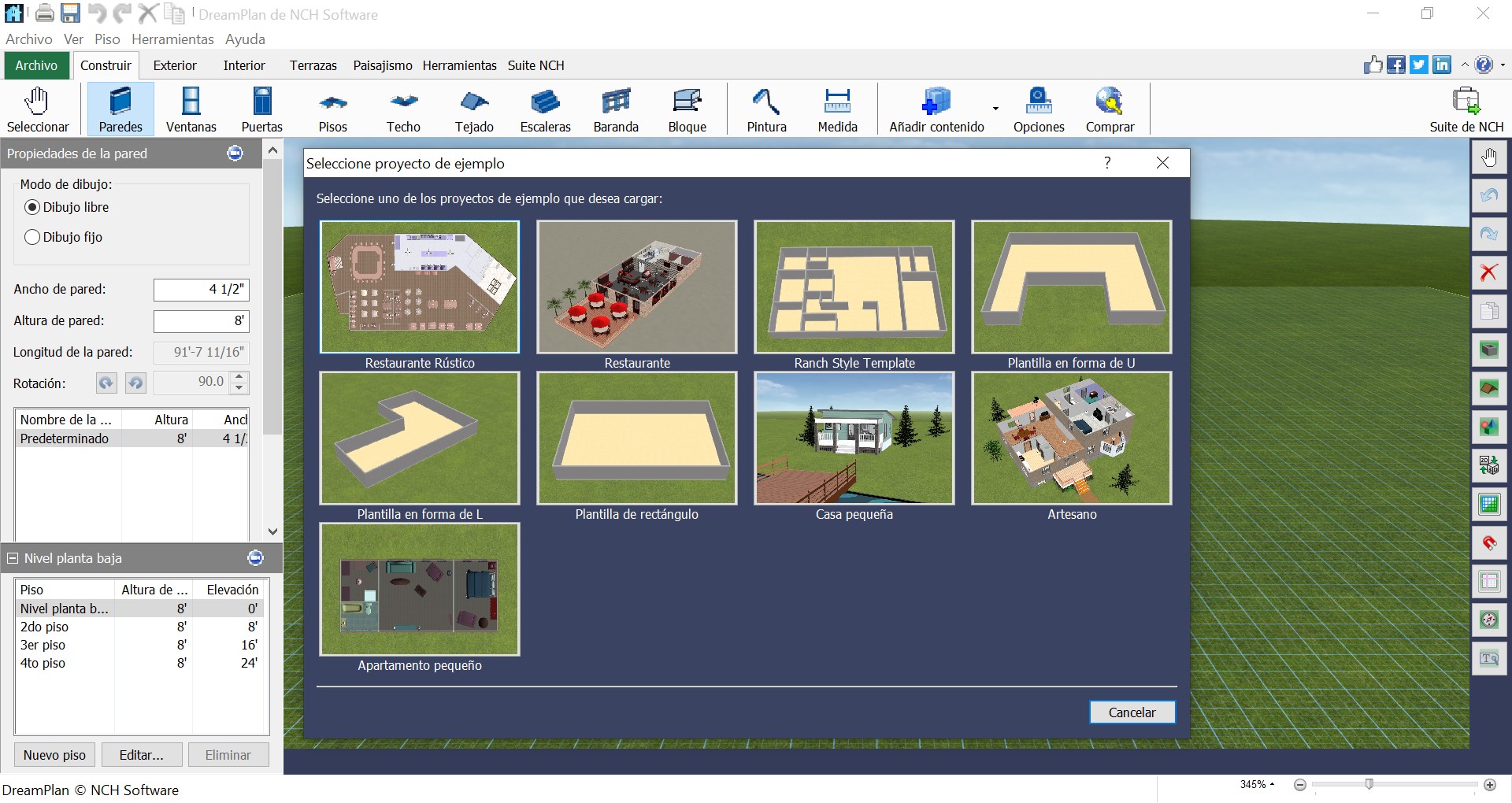Click the dialog help question mark
This screenshot has width=1512, height=803.
1107,163
